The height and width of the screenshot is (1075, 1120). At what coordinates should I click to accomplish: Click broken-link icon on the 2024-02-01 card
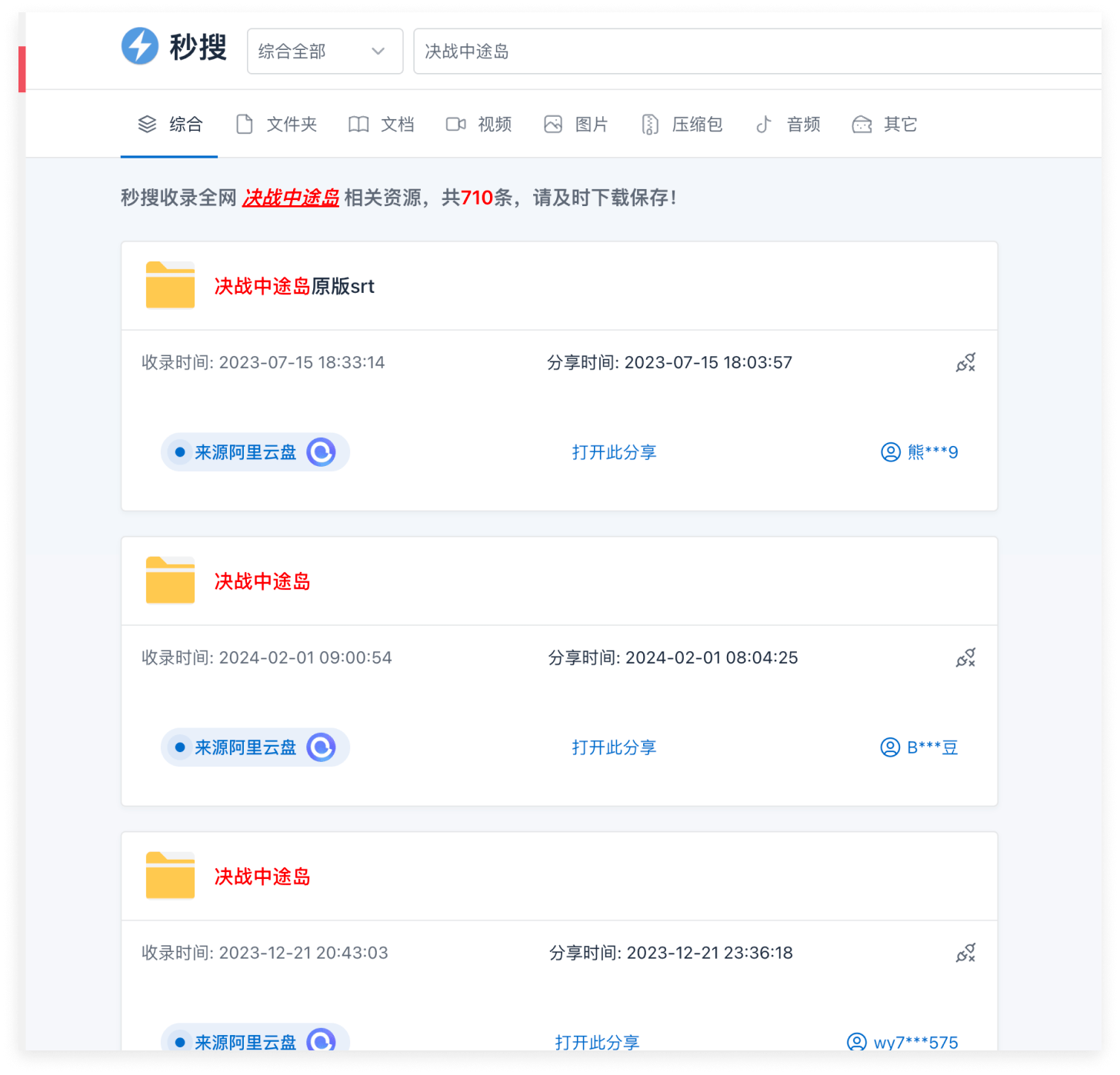pos(965,658)
